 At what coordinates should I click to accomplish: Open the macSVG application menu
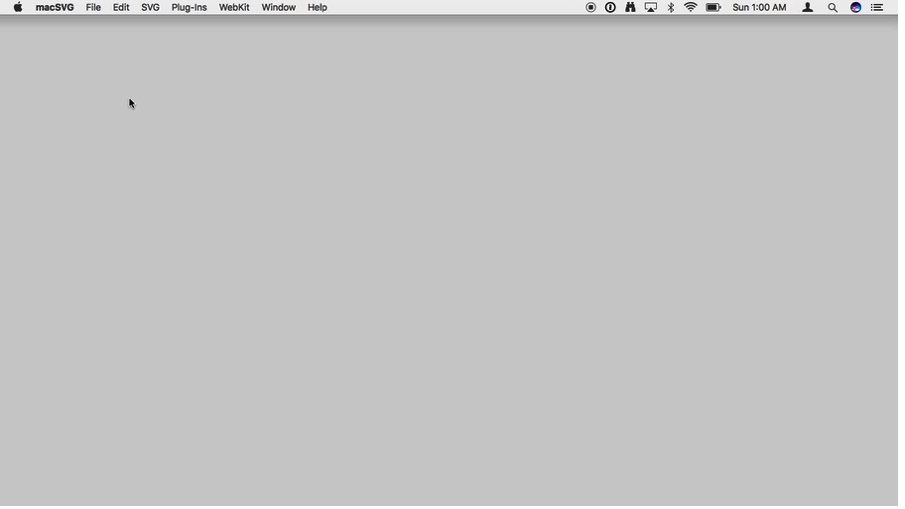[55, 7]
